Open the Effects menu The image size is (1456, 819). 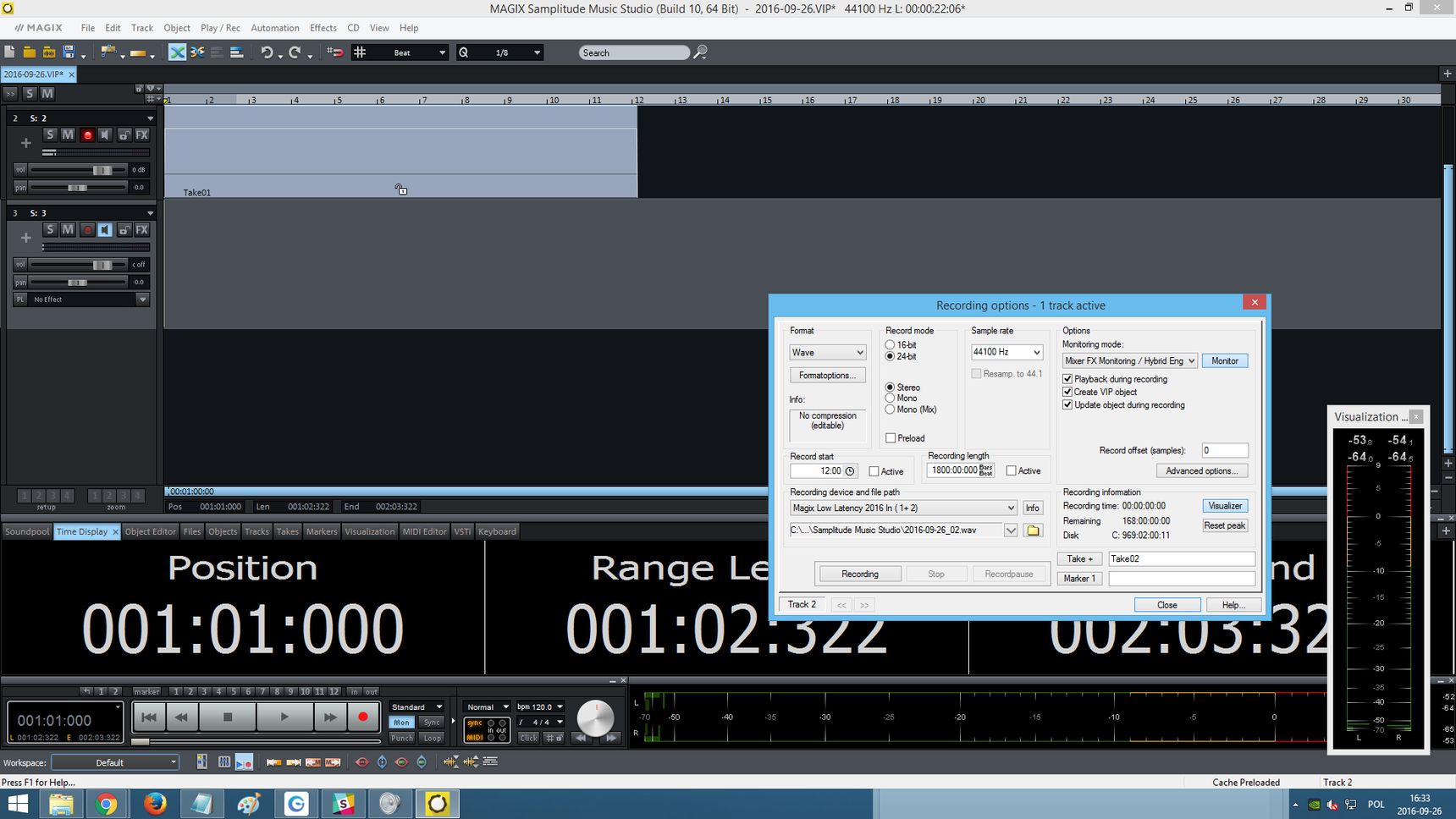(323, 28)
